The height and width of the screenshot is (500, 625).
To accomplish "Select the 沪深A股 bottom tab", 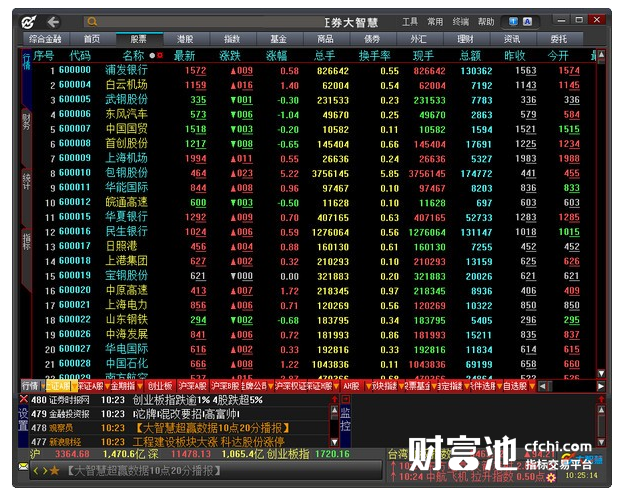I will [x=193, y=386].
